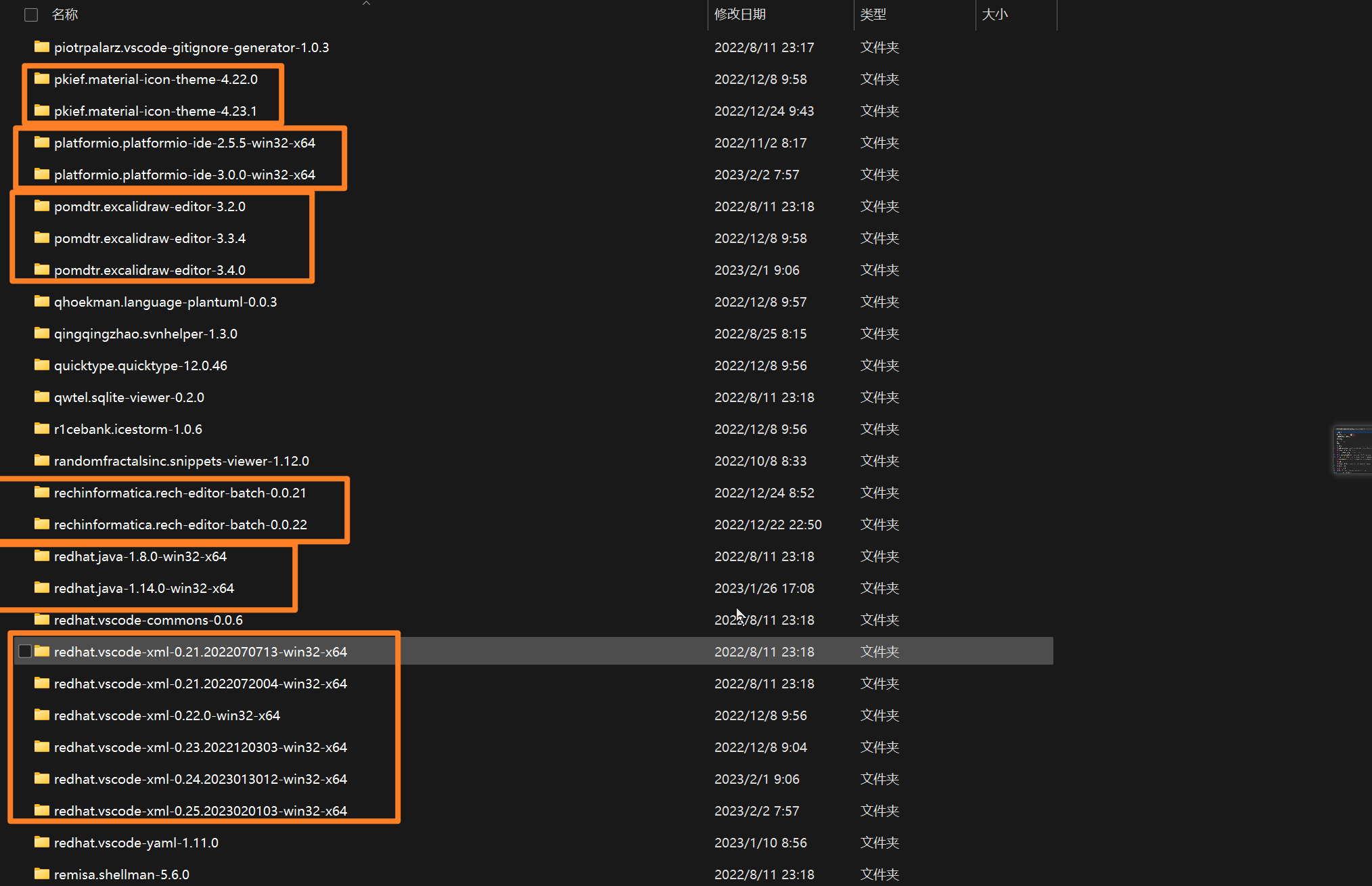Open the pkief.material-icon-theme-4.22.0 folder icon
Image resolution: width=1372 pixels, height=886 pixels.
[x=42, y=79]
